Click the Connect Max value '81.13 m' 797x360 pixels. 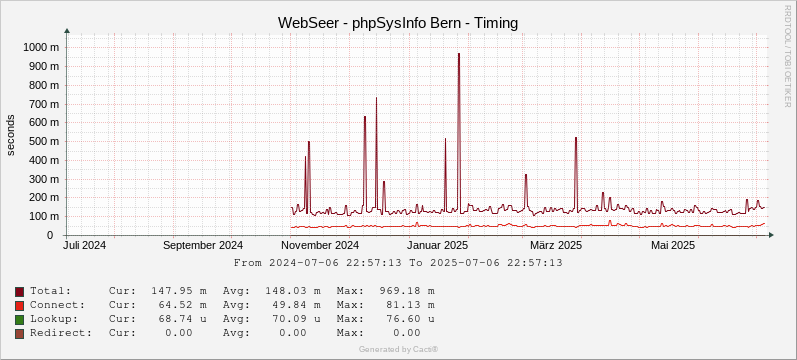click(411, 305)
